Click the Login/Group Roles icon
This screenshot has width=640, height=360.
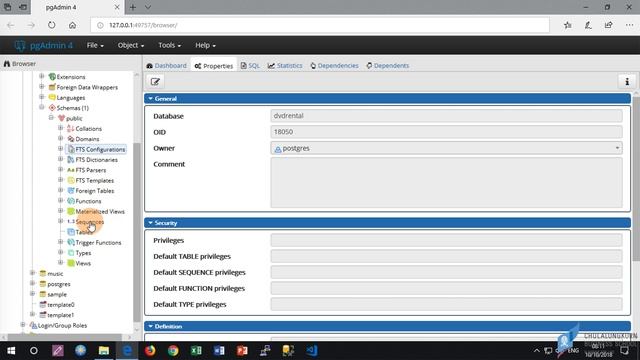pos(33,325)
